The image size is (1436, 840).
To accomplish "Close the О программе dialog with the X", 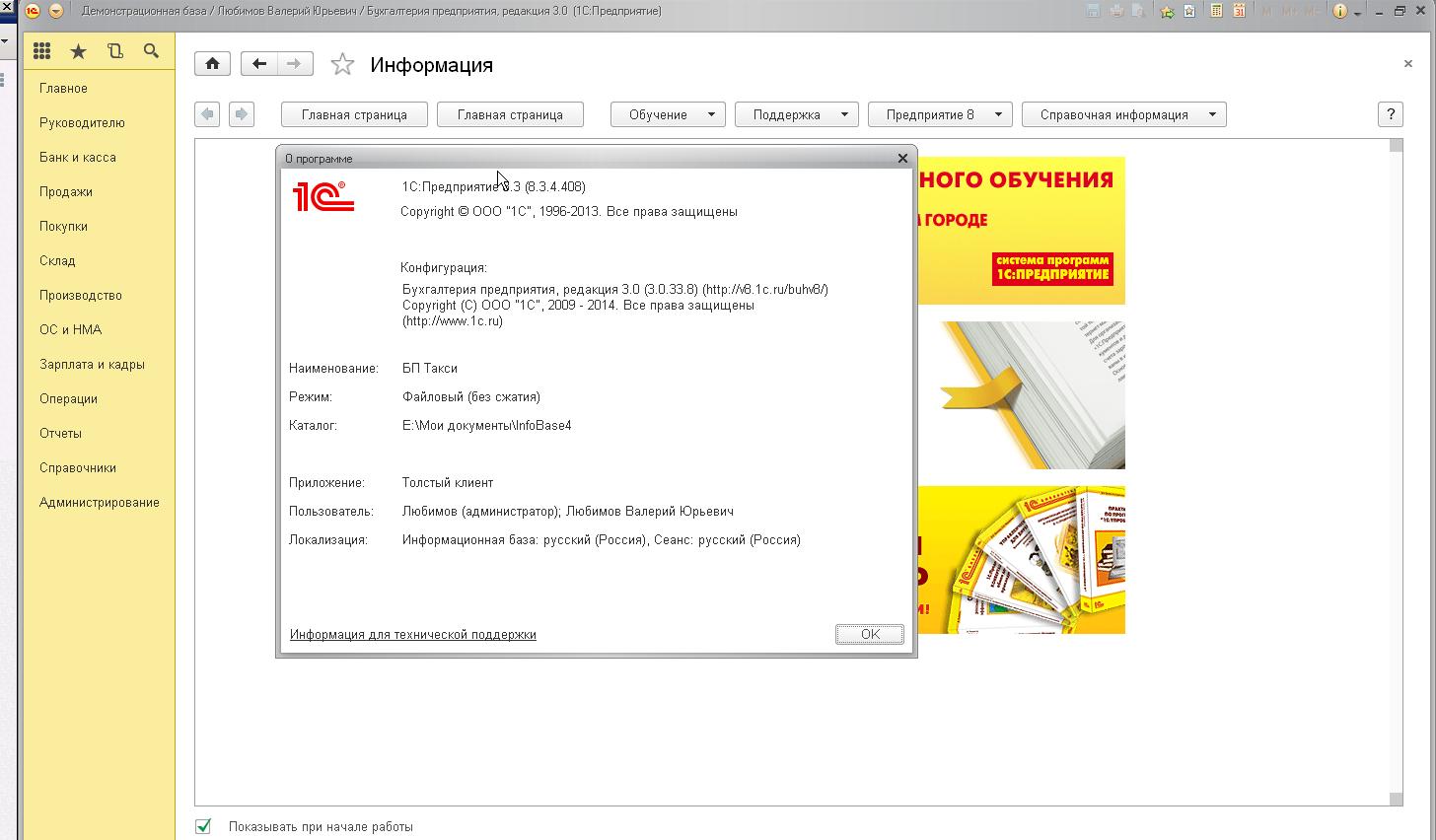I will coord(902,158).
